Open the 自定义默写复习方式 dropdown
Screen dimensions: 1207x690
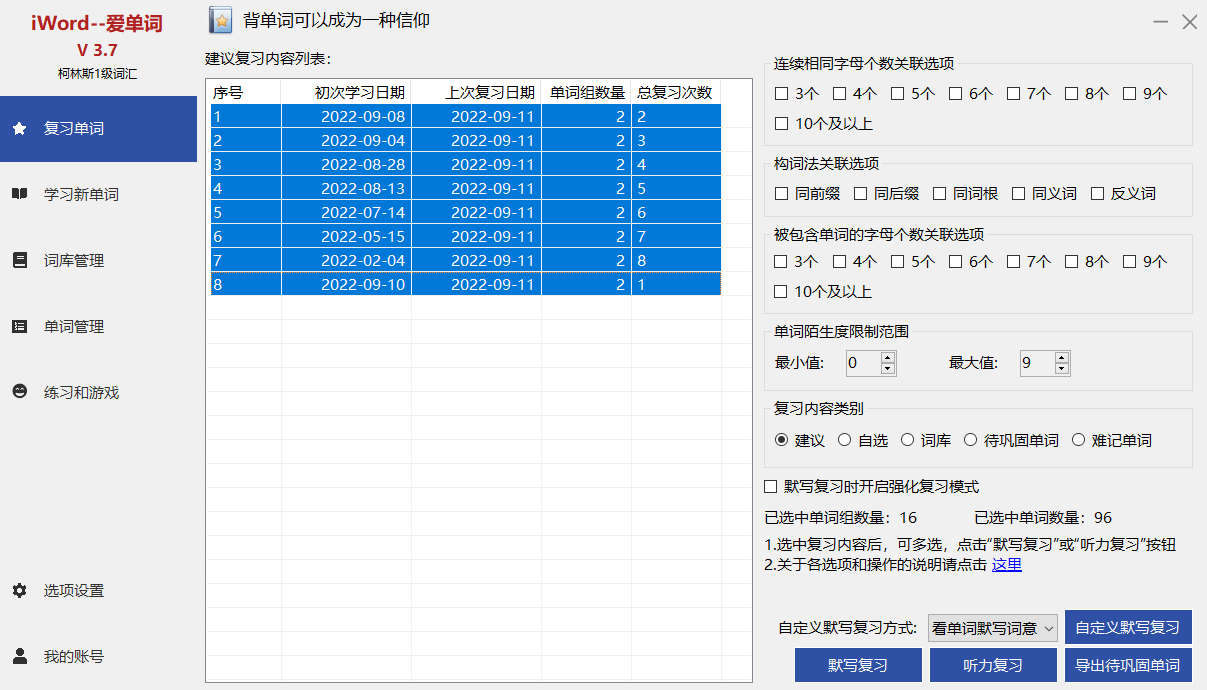[992, 628]
